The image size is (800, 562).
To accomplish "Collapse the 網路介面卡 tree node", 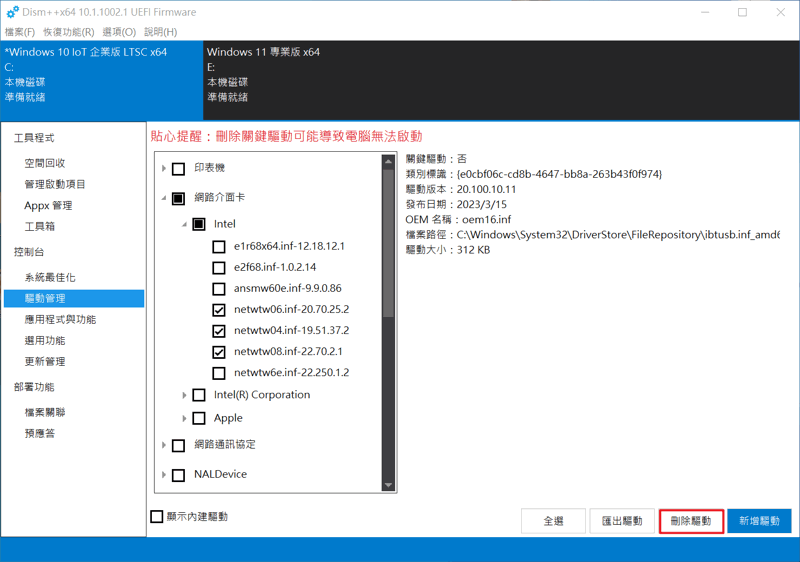I will click(x=164, y=198).
